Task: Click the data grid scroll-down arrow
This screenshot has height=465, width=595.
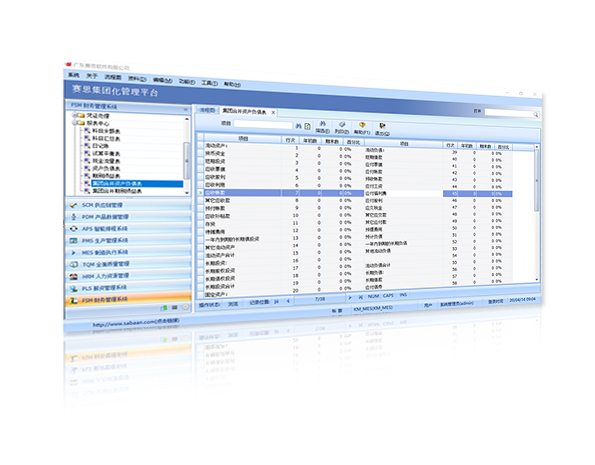Action: [x=537, y=279]
